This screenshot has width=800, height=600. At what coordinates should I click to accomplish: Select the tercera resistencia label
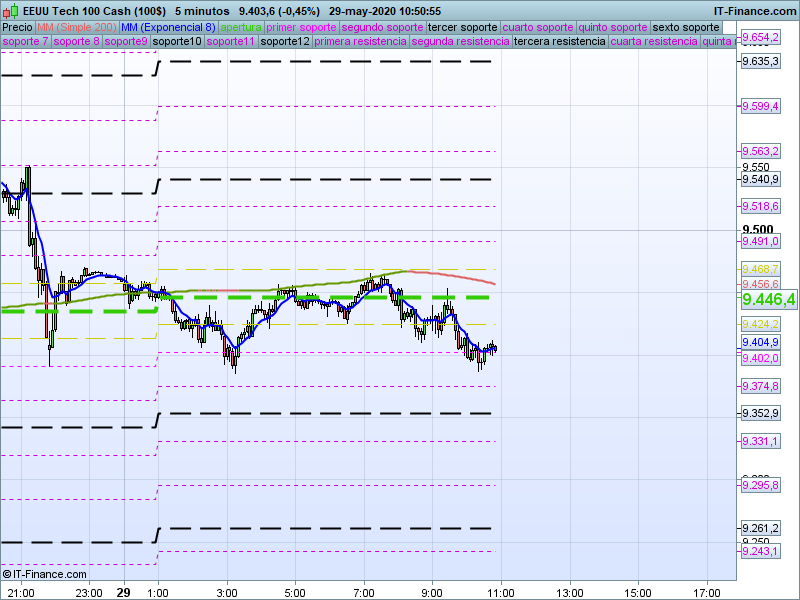[x=559, y=42]
